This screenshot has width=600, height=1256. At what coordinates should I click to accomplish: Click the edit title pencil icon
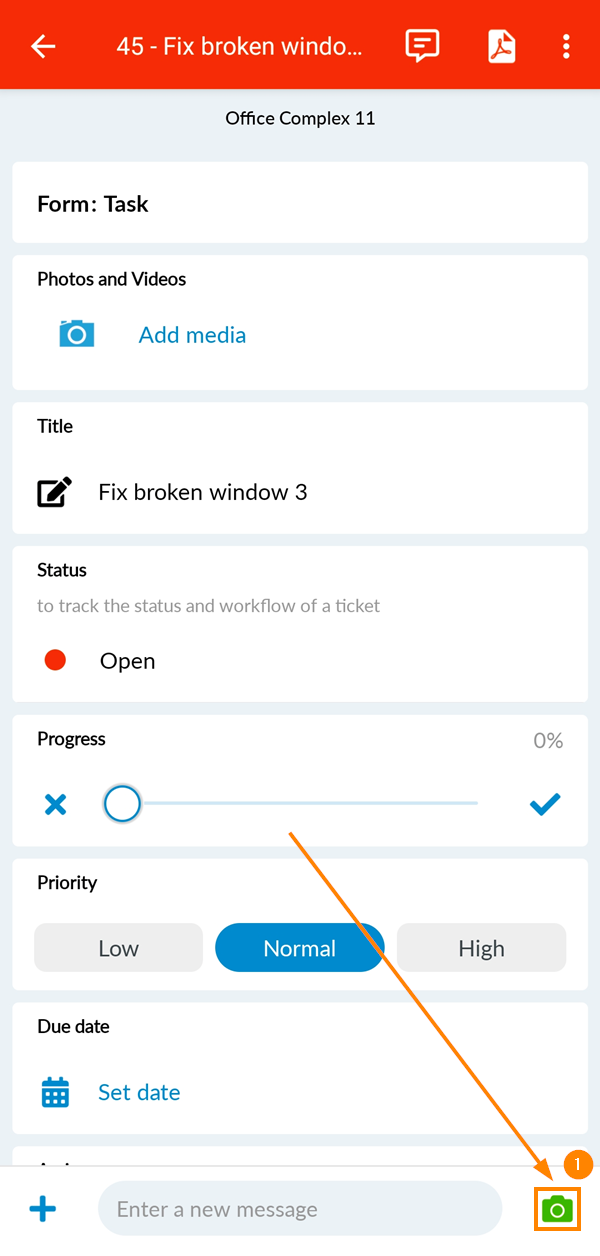click(55, 492)
